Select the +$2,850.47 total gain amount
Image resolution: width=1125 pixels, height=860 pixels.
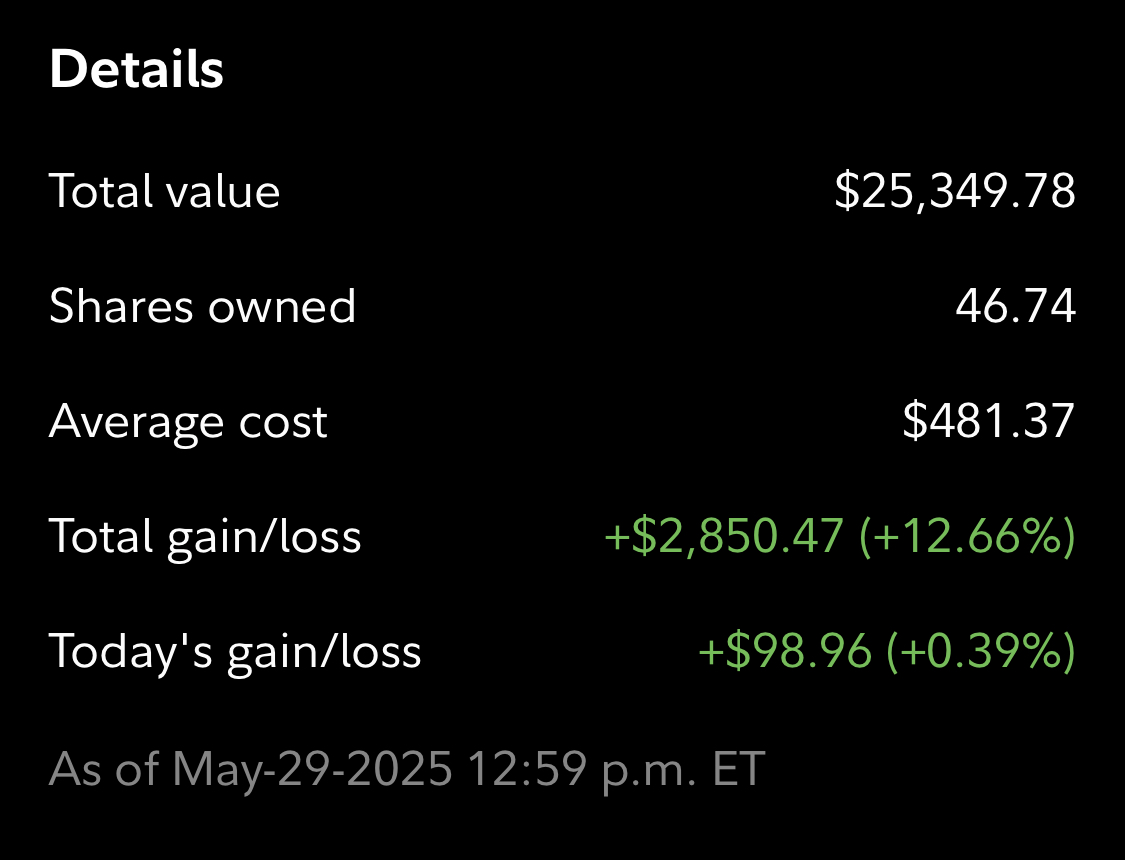pyautogui.click(x=724, y=536)
